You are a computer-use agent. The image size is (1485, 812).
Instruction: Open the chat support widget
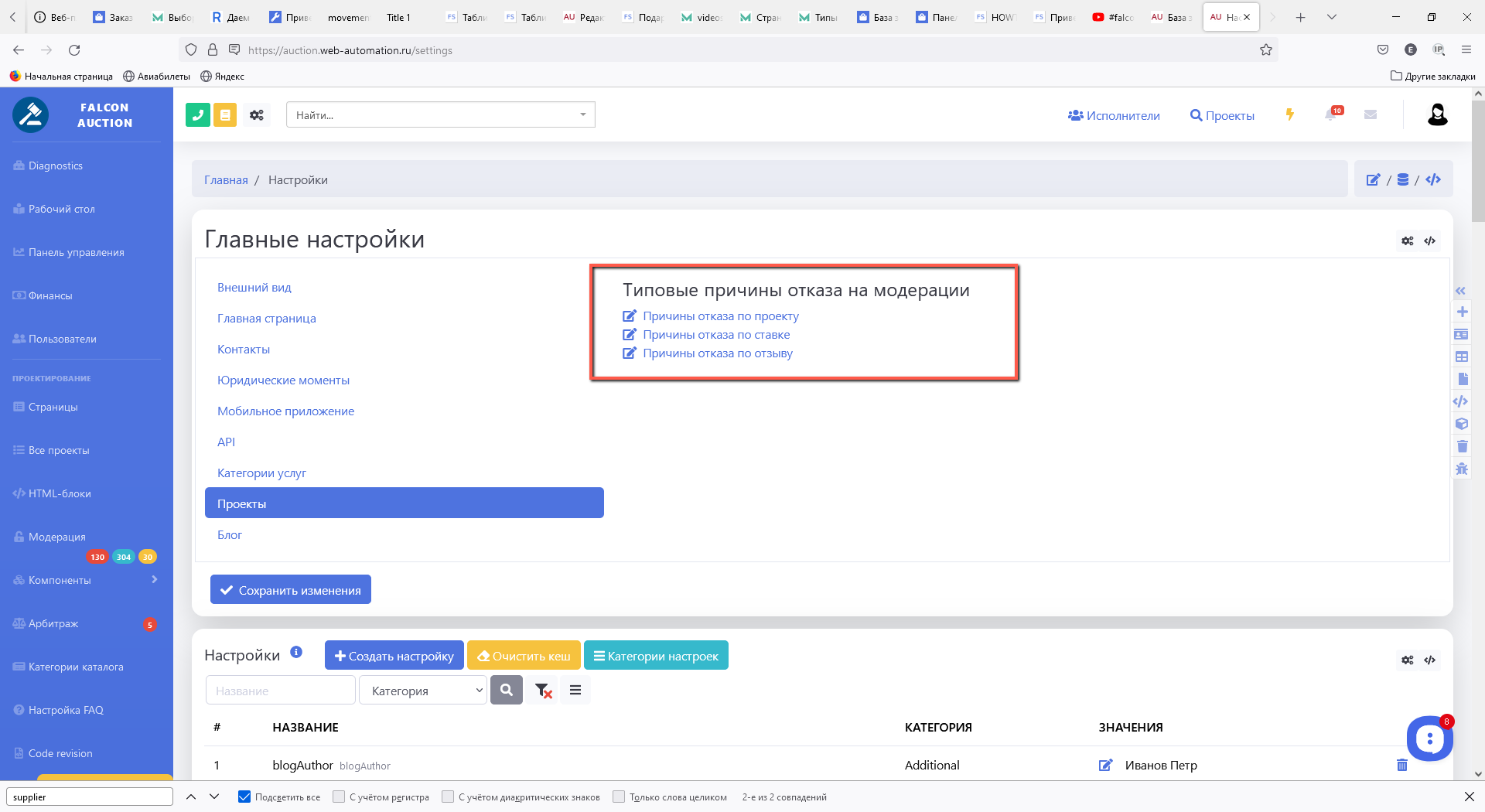[x=1429, y=739]
